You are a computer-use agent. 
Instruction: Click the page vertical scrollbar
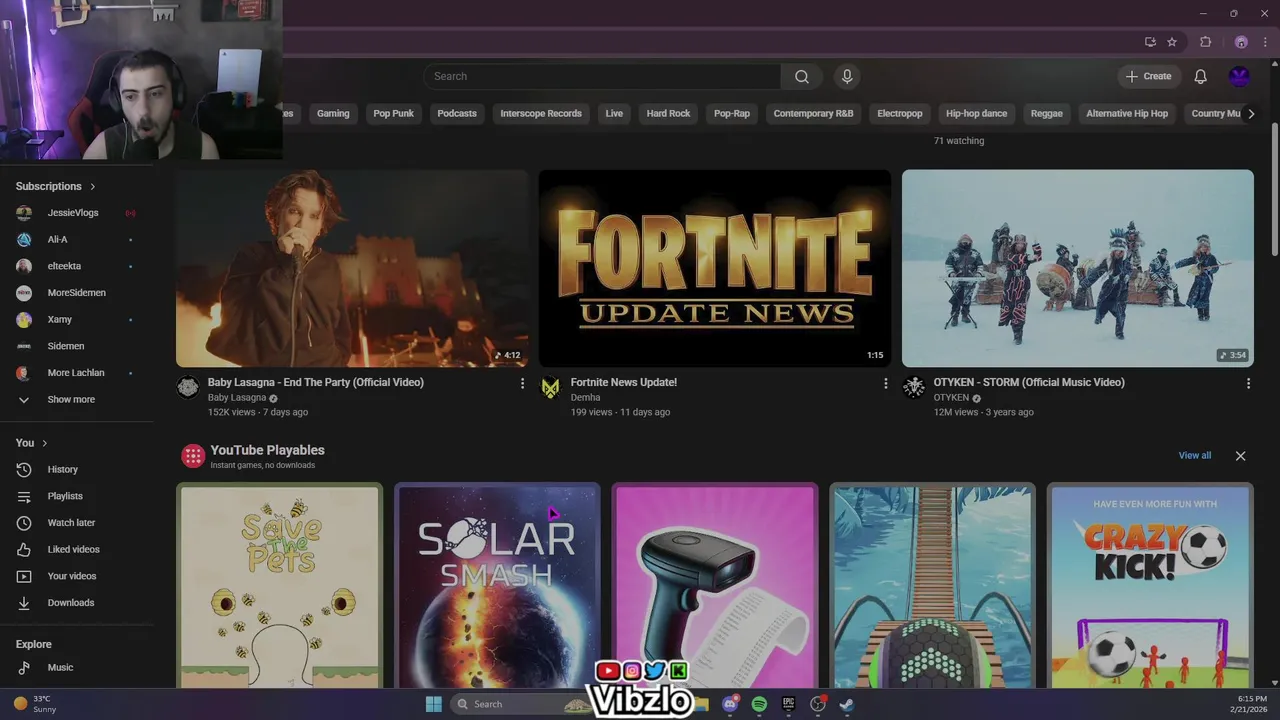click(1274, 190)
